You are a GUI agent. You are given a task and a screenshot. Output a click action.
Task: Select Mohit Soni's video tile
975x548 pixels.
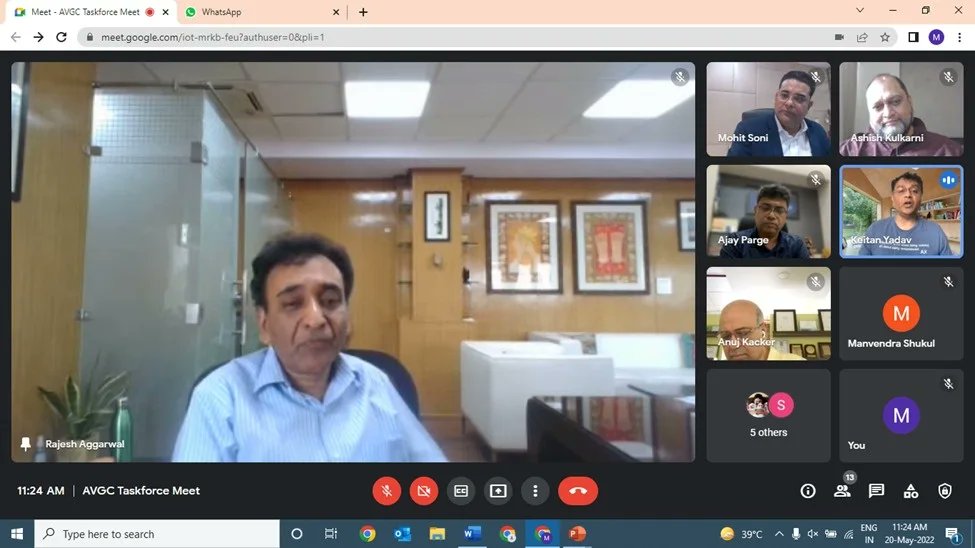pos(769,109)
